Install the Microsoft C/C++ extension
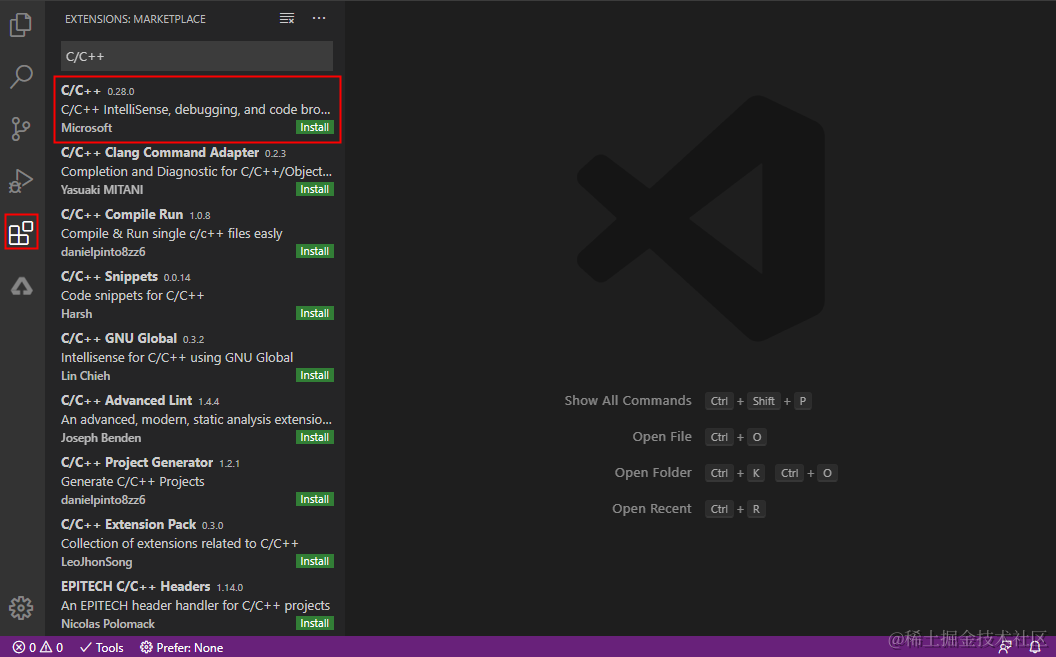1056x657 pixels. pyautogui.click(x=315, y=127)
